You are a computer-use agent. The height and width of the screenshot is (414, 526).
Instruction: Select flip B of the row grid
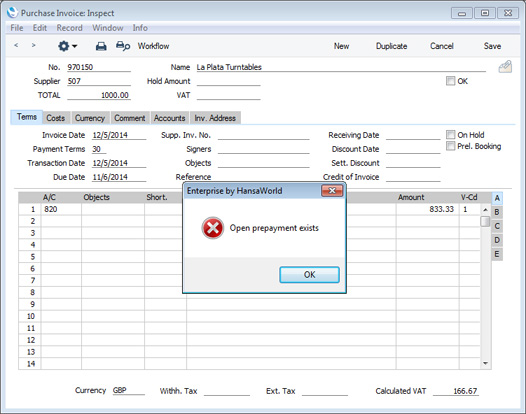tap(497, 212)
